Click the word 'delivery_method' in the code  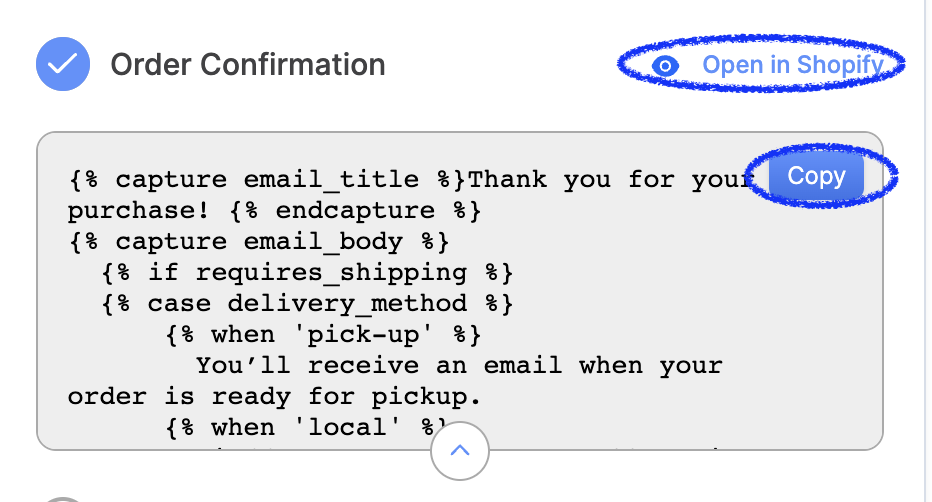[347, 304]
